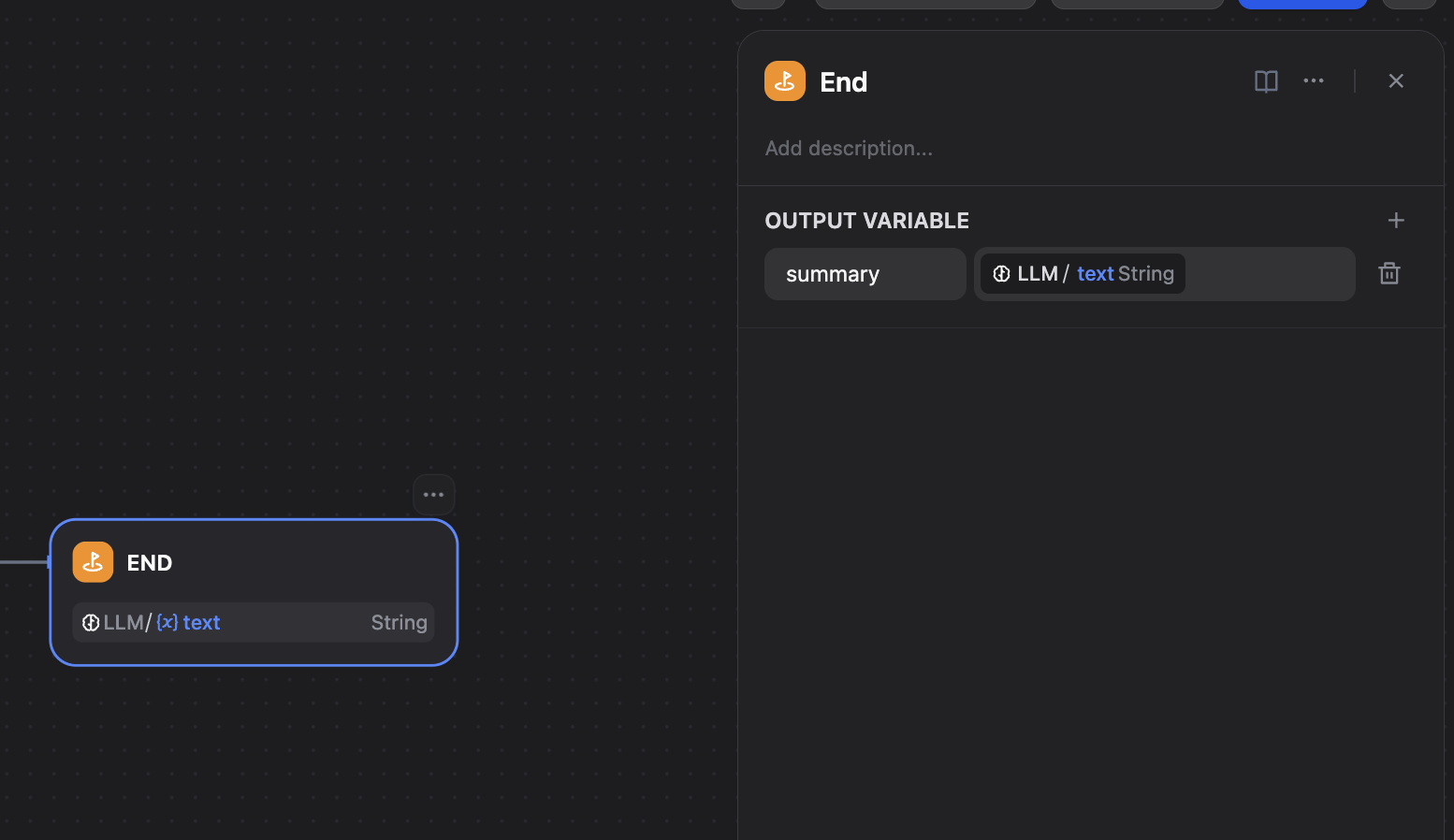Open the three-dot menu above END node

433,495
